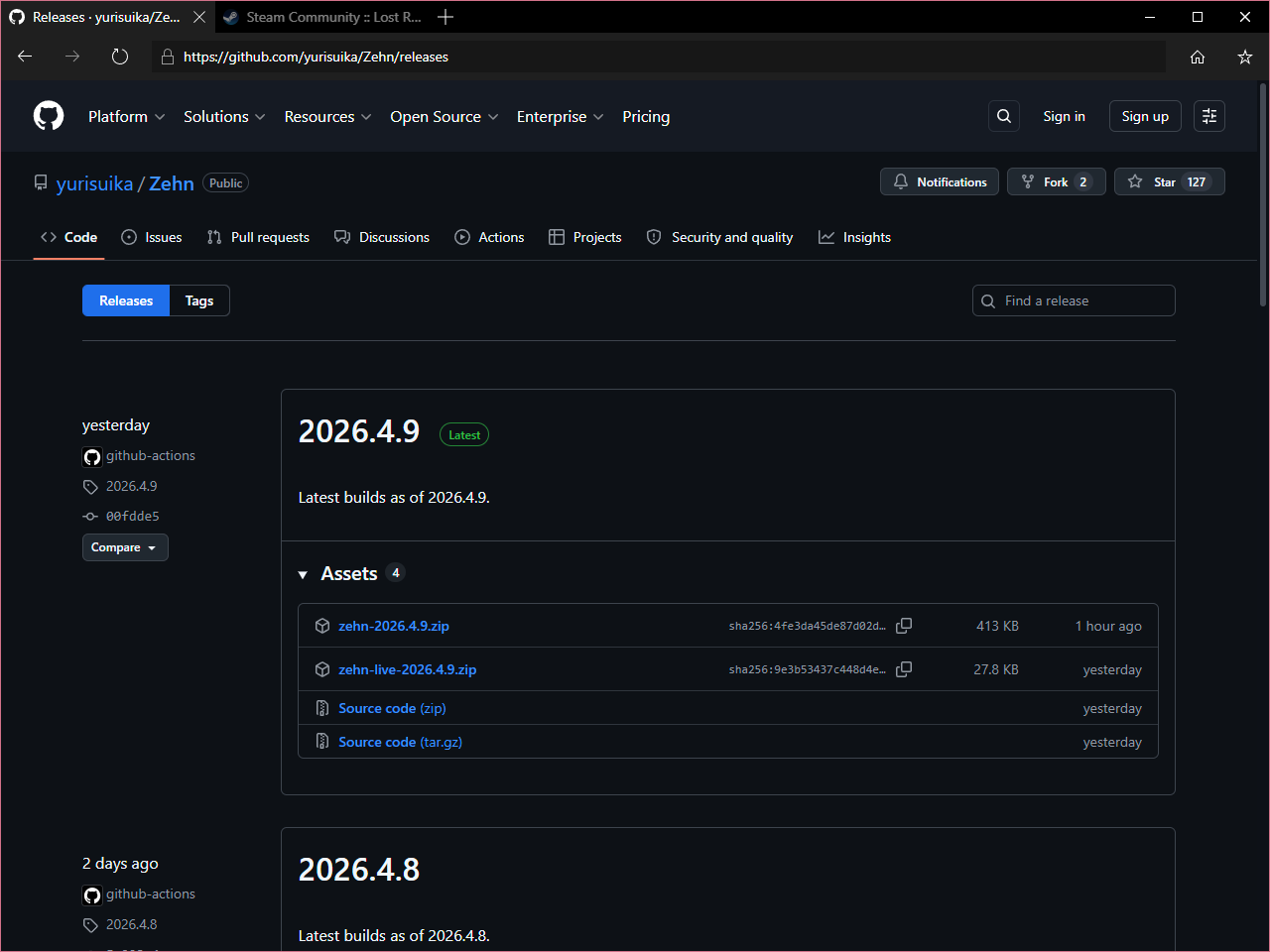Viewport: 1270px width, 952px height.
Task: Reload the page with refresh icon
Action: click(x=120, y=57)
